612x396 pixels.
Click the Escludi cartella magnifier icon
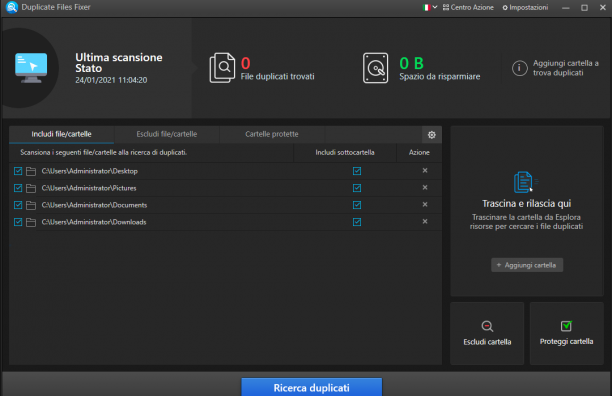pos(487,326)
